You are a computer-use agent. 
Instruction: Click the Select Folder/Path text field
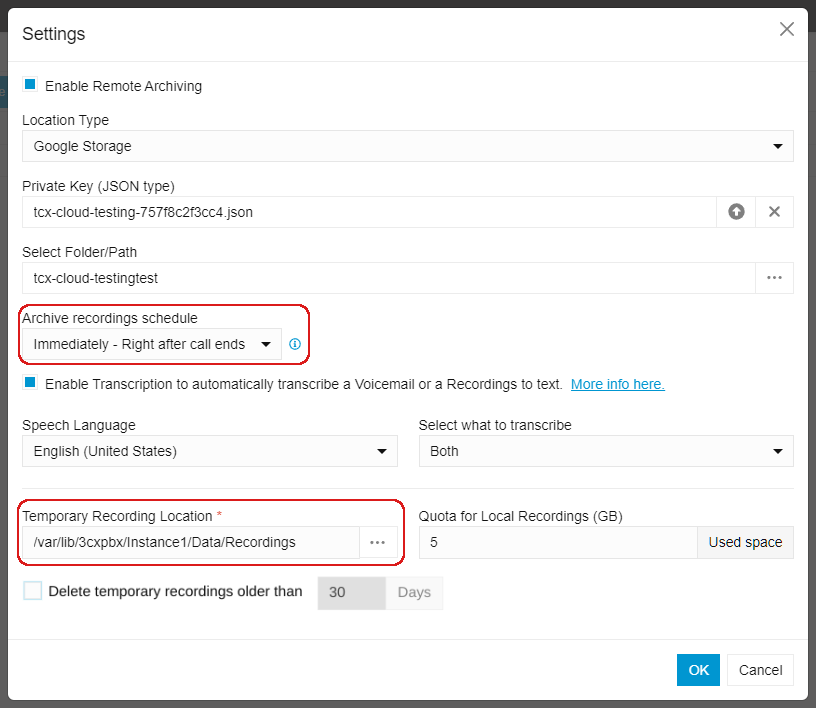(x=389, y=278)
